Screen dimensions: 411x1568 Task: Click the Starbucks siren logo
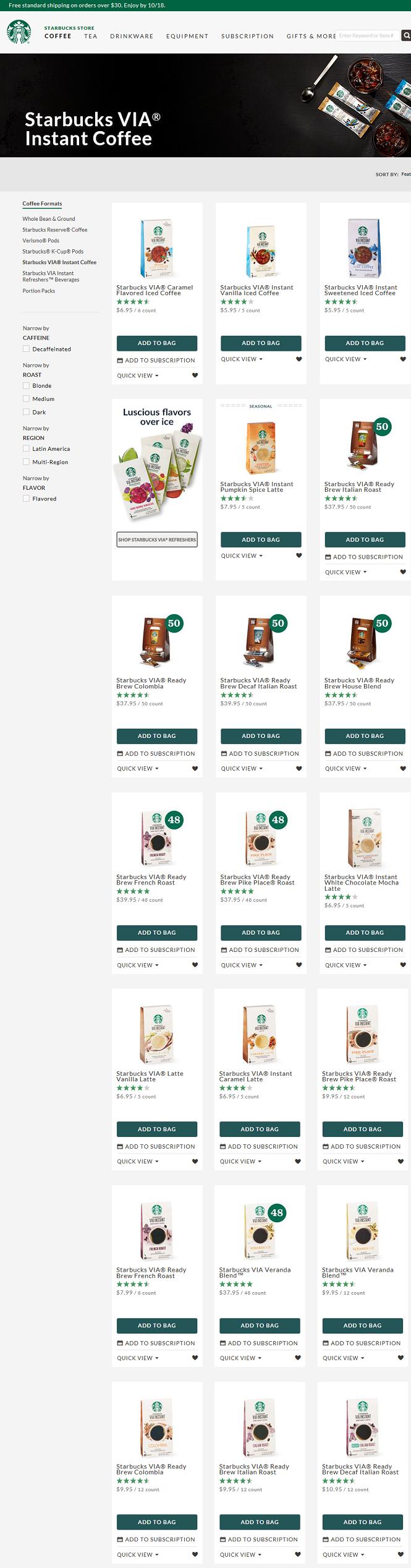tap(19, 32)
